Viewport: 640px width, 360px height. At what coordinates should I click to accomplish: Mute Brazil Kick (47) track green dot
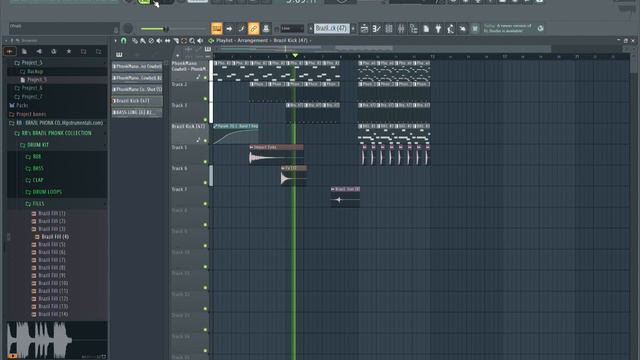pos(205,141)
